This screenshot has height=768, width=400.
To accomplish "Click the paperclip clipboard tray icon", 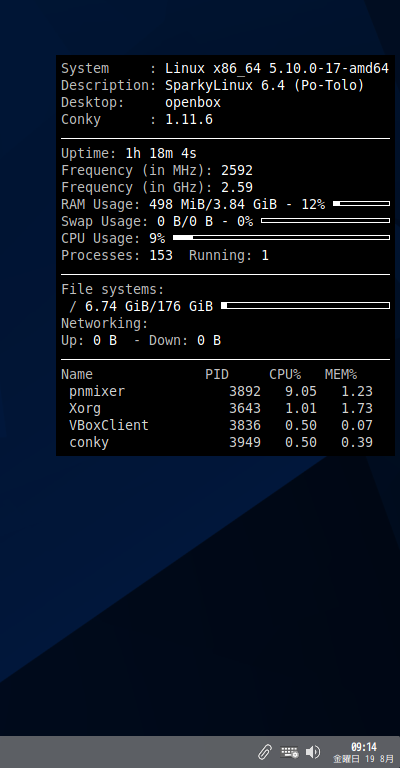I will click(265, 752).
